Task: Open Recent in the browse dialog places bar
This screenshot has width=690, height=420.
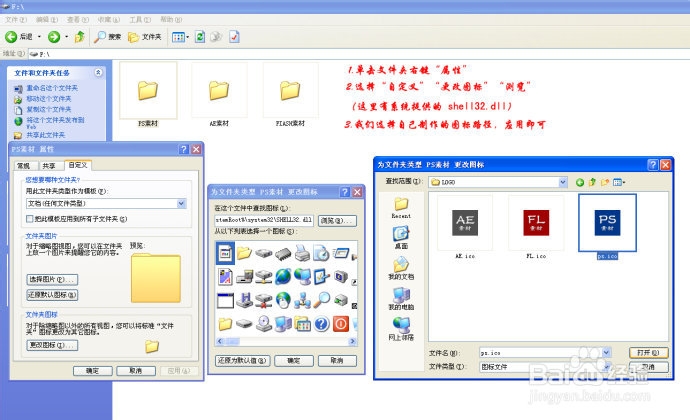Action: [401, 208]
